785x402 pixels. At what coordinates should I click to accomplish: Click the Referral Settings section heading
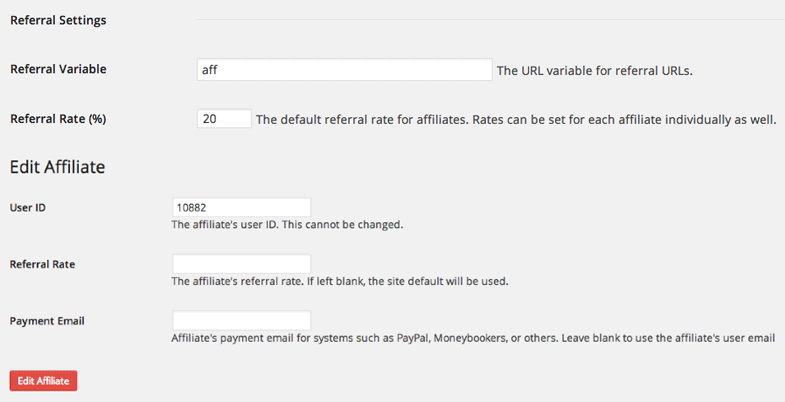coord(58,20)
